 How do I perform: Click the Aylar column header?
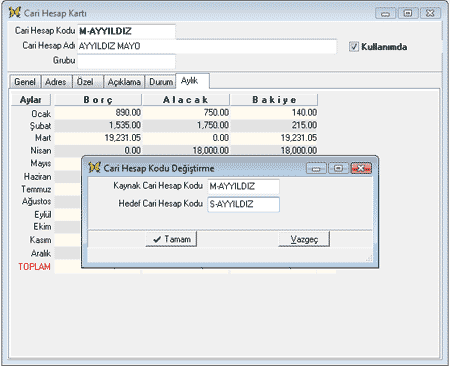coord(31,100)
